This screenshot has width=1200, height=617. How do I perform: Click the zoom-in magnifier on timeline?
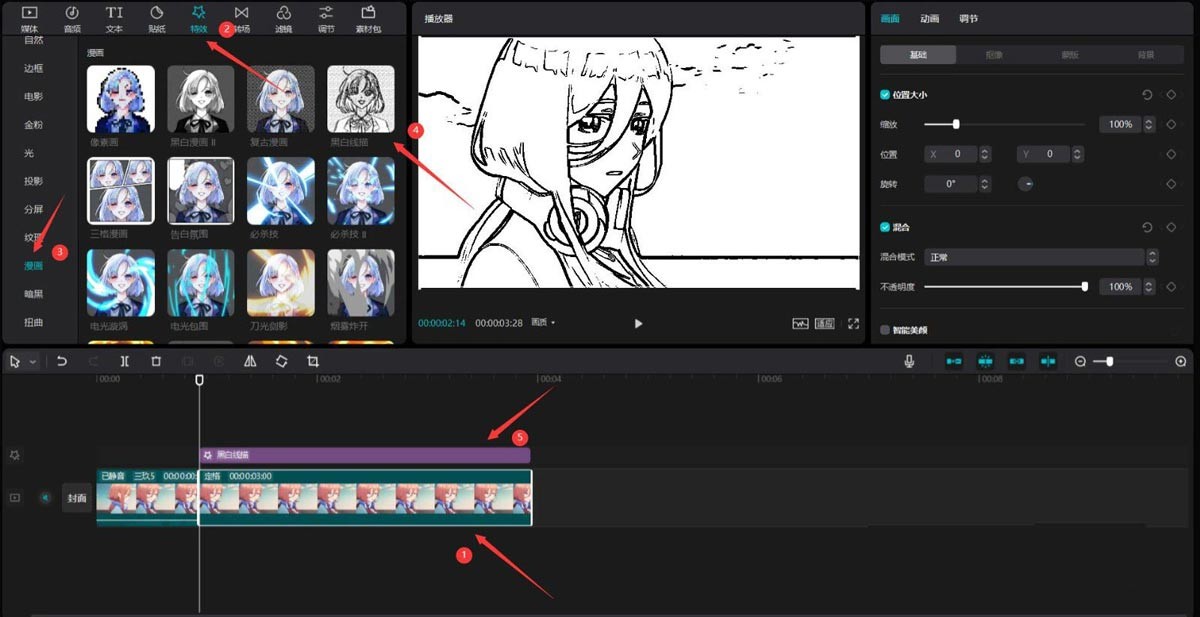click(x=1181, y=361)
